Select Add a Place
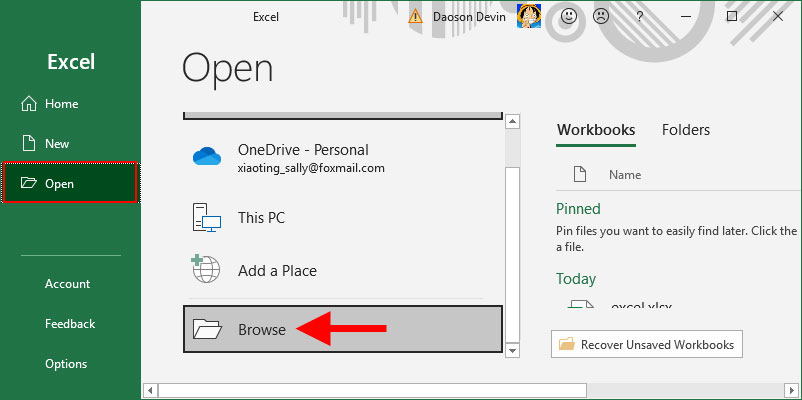802x400 pixels. click(x=343, y=270)
